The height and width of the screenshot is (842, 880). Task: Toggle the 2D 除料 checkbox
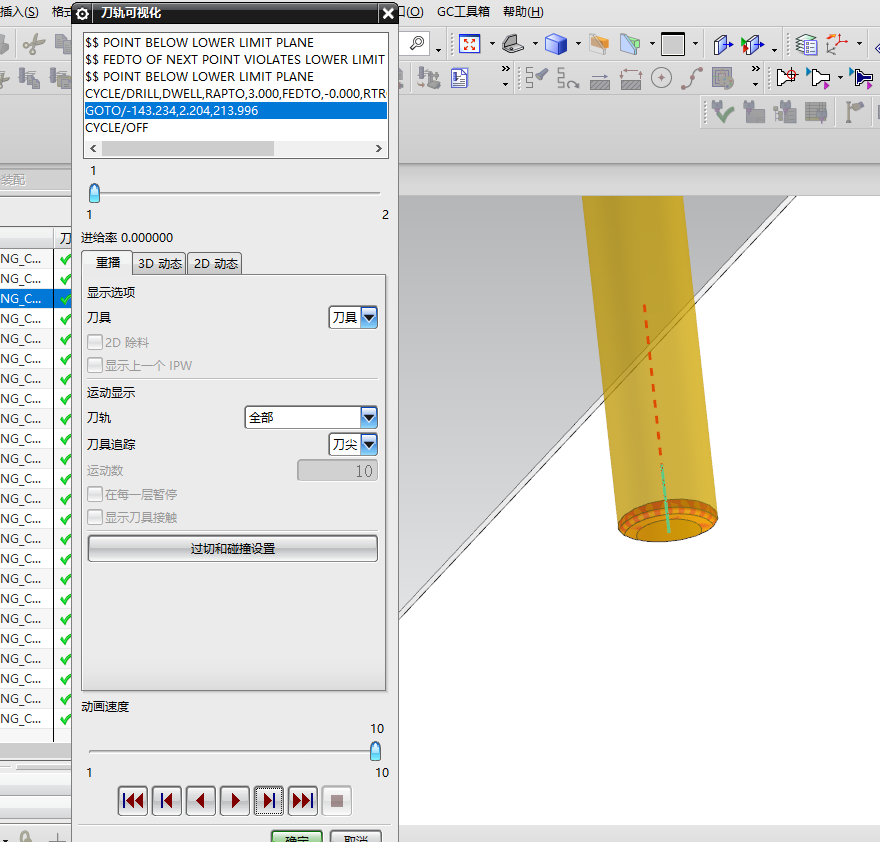95,342
